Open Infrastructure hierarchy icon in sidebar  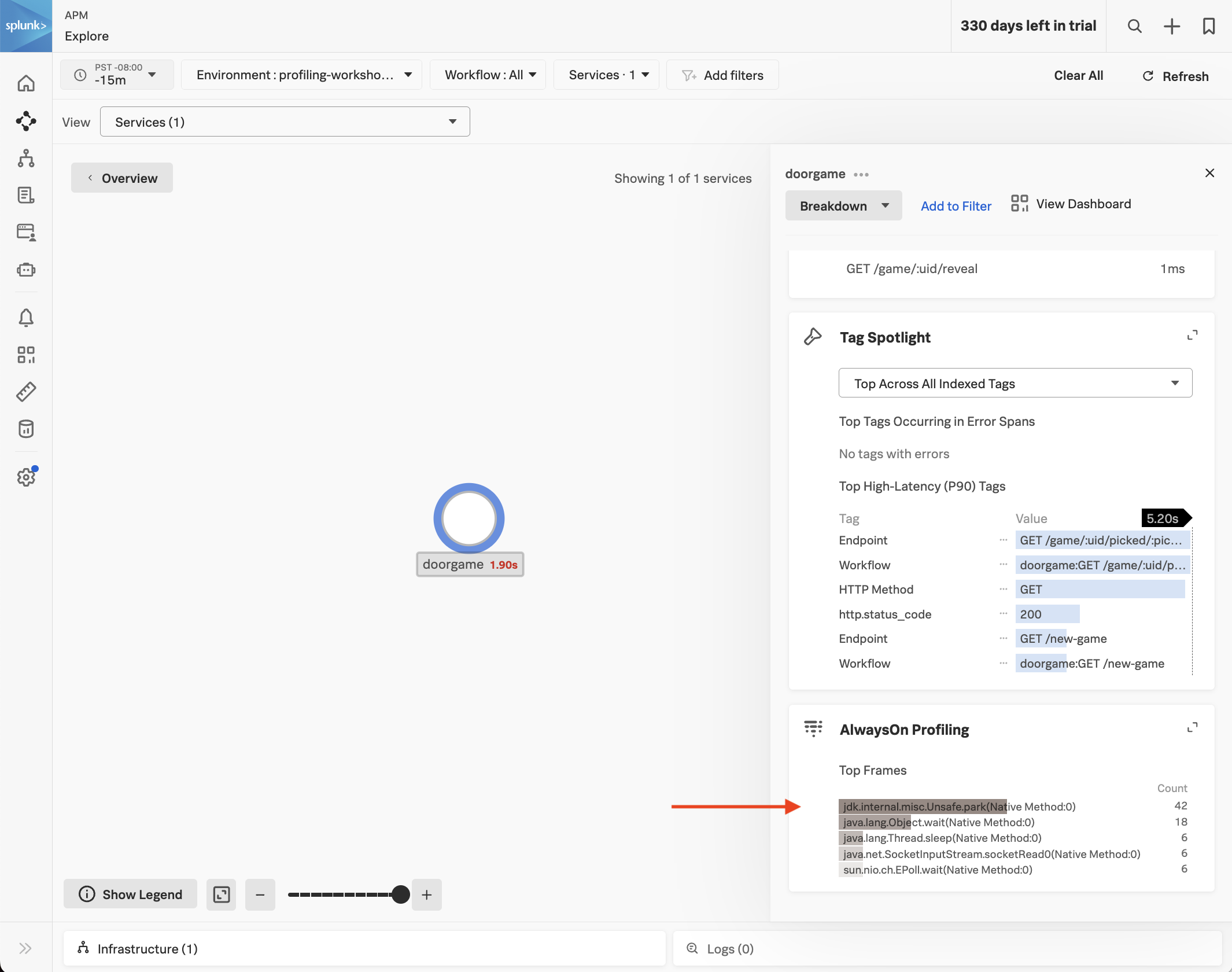click(26, 158)
